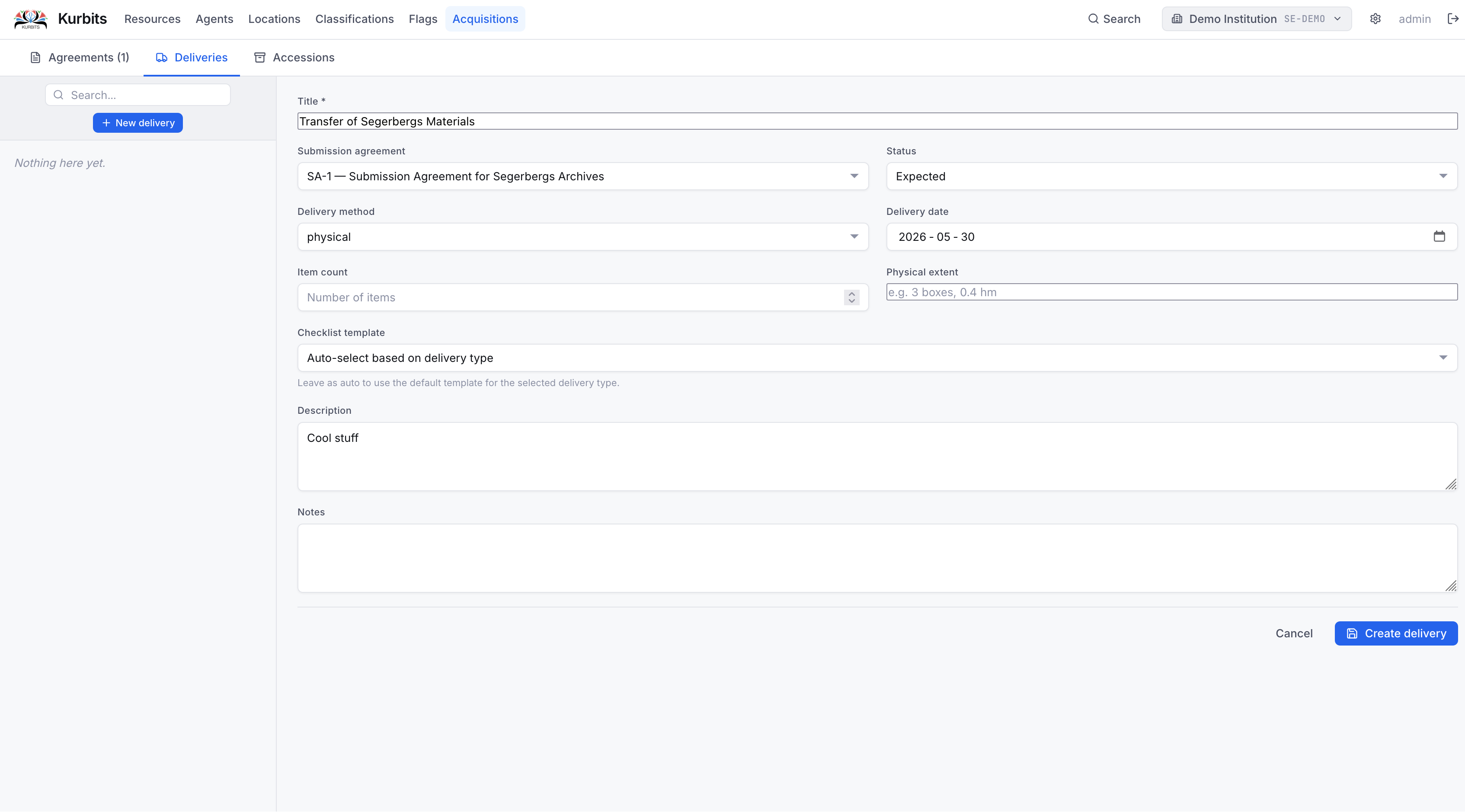Click the Accessions archive box icon
This screenshot has height=812, width=1465.
tap(260, 58)
